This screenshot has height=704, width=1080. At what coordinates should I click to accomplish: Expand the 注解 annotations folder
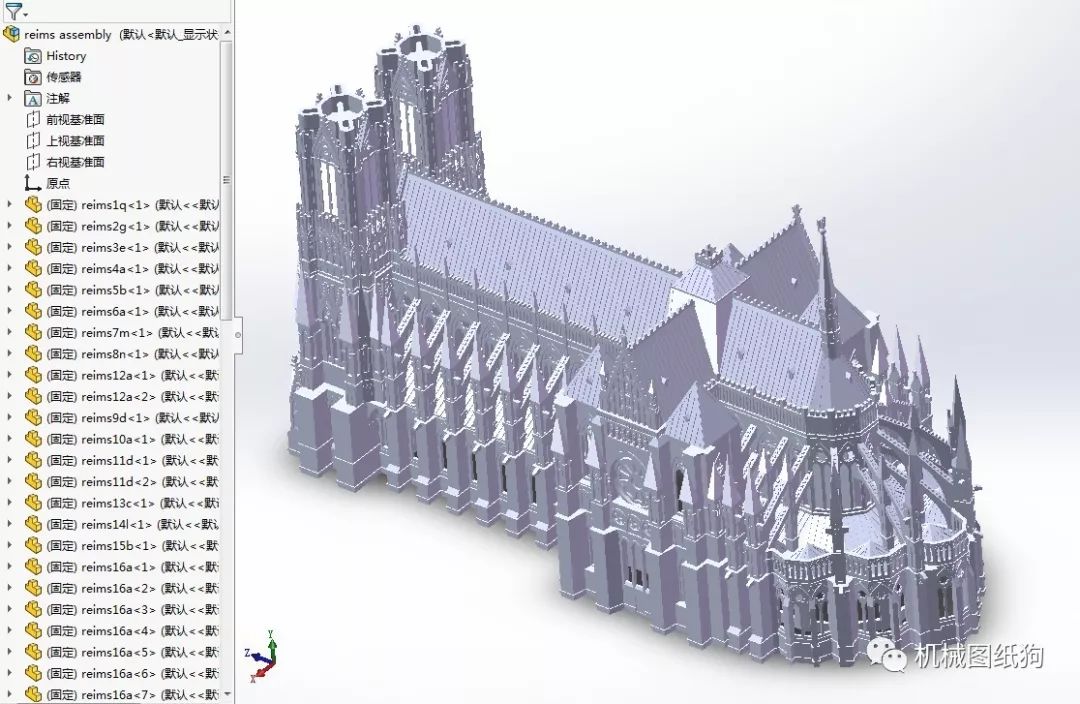coord(10,98)
